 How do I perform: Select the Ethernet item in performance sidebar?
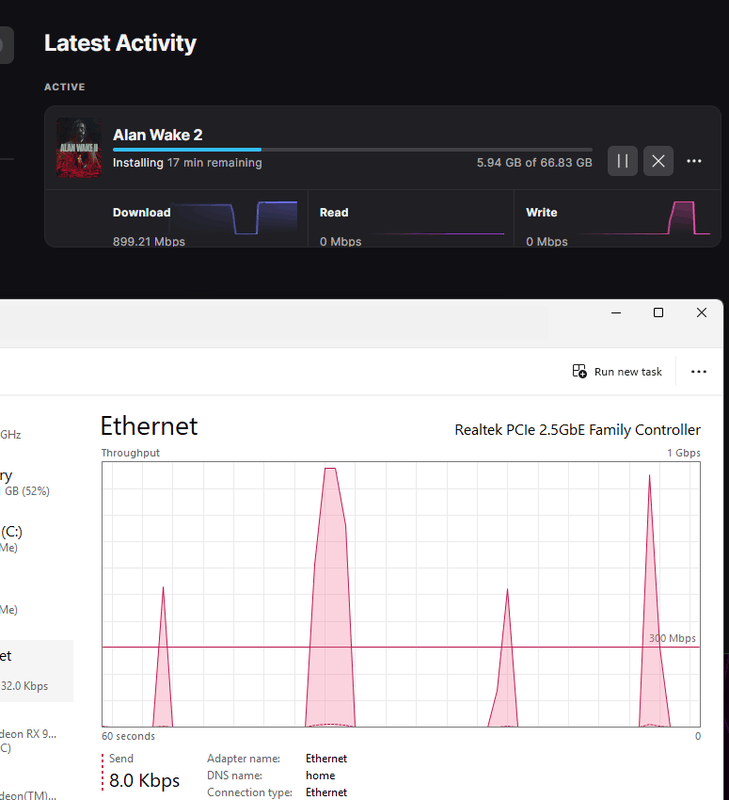click(x=37, y=670)
